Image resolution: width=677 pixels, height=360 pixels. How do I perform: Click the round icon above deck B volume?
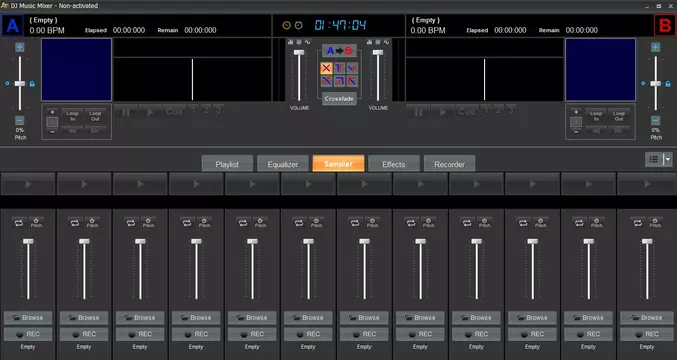pyautogui.click(x=378, y=42)
